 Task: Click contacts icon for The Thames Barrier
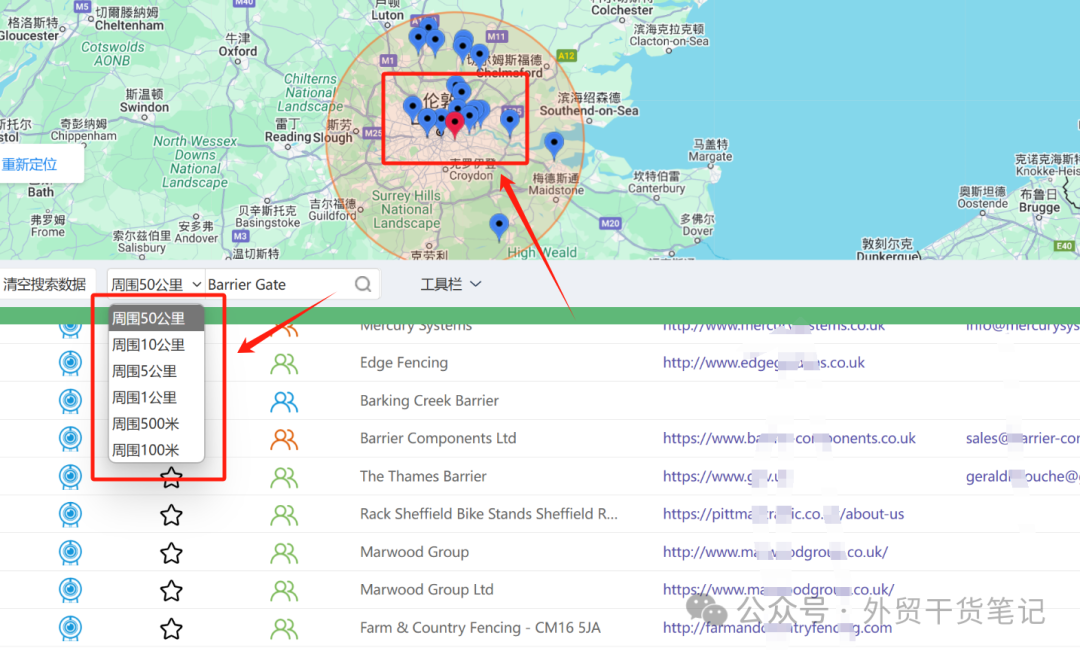[284, 477]
